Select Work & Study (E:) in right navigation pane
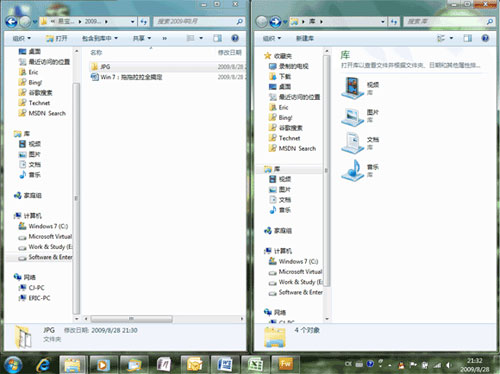Screen dimensions: 500x374 click(296, 282)
